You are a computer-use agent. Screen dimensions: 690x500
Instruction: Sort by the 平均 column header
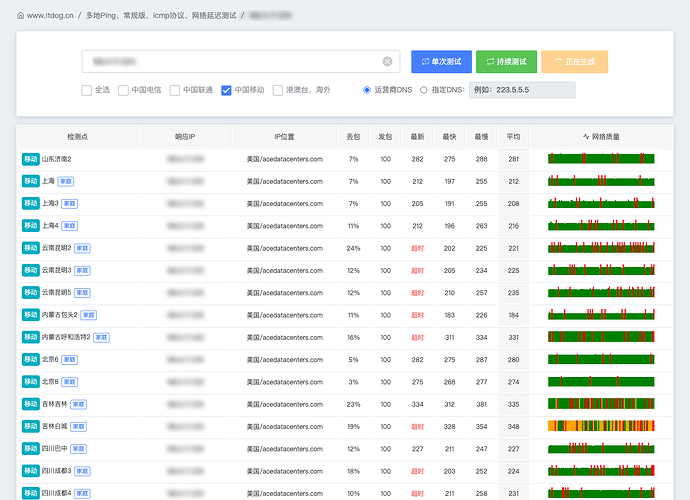[514, 137]
